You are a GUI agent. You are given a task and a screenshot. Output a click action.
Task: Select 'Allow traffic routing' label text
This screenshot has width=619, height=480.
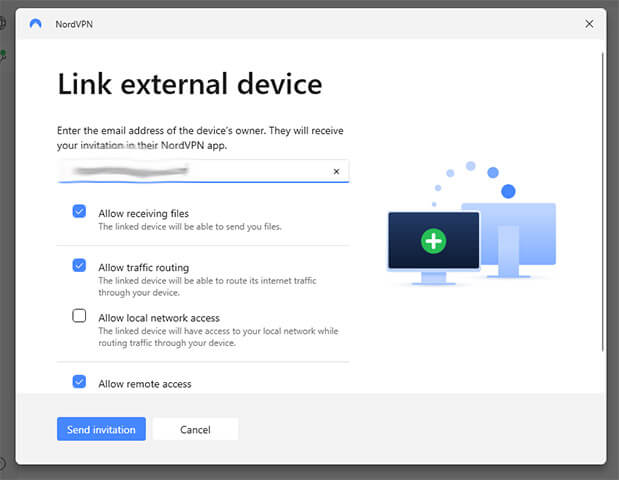click(144, 268)
